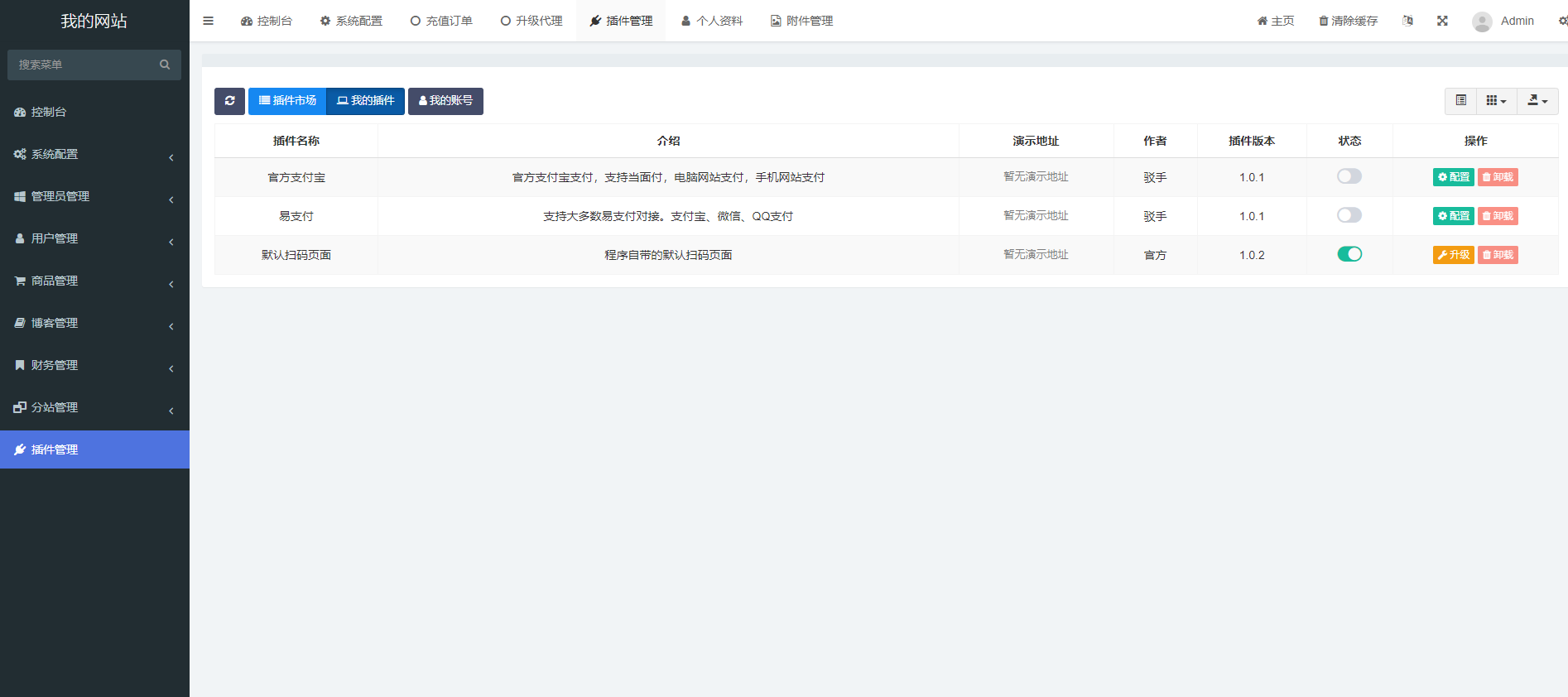Toggle table card view icon
Viewport: 1568px width, 697px height.
pos(1460,101)
